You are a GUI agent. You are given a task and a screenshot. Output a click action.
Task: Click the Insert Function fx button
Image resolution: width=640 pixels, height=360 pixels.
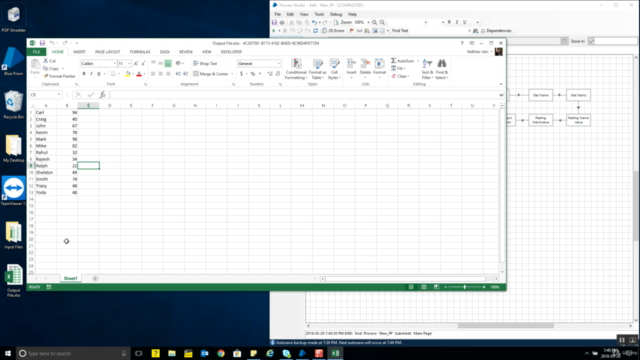tap(102, 95)
